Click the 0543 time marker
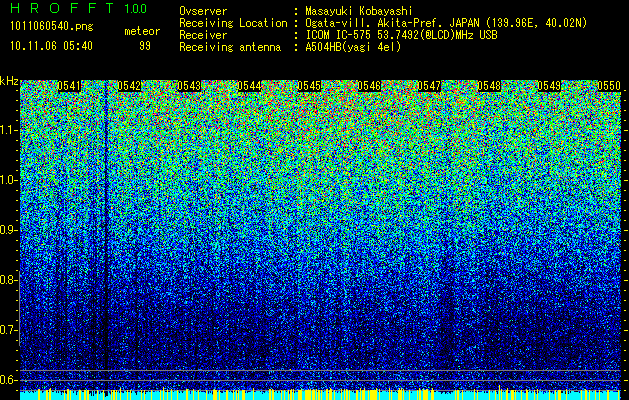The image size is (629, 400). pos(189,86)
